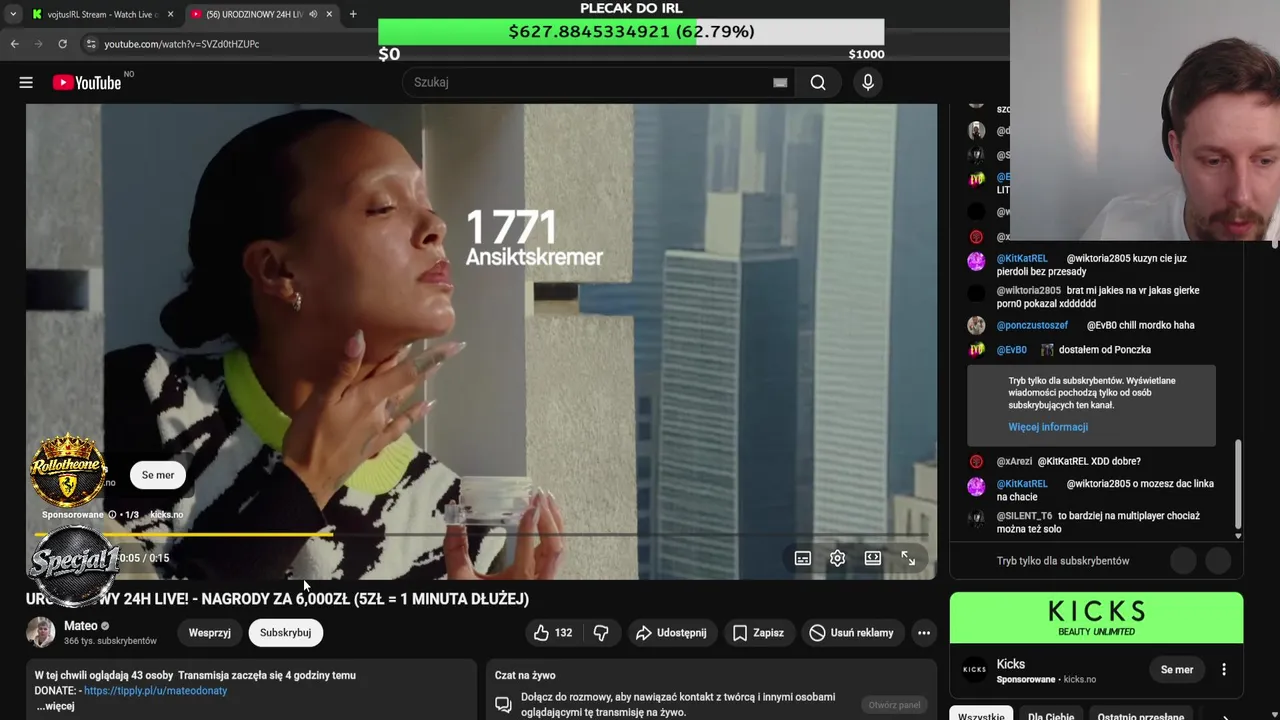The width and height of the screenshot is (1280, 720).
Task: Enter fullscreen mode on the player
Action: click(908, 558)
